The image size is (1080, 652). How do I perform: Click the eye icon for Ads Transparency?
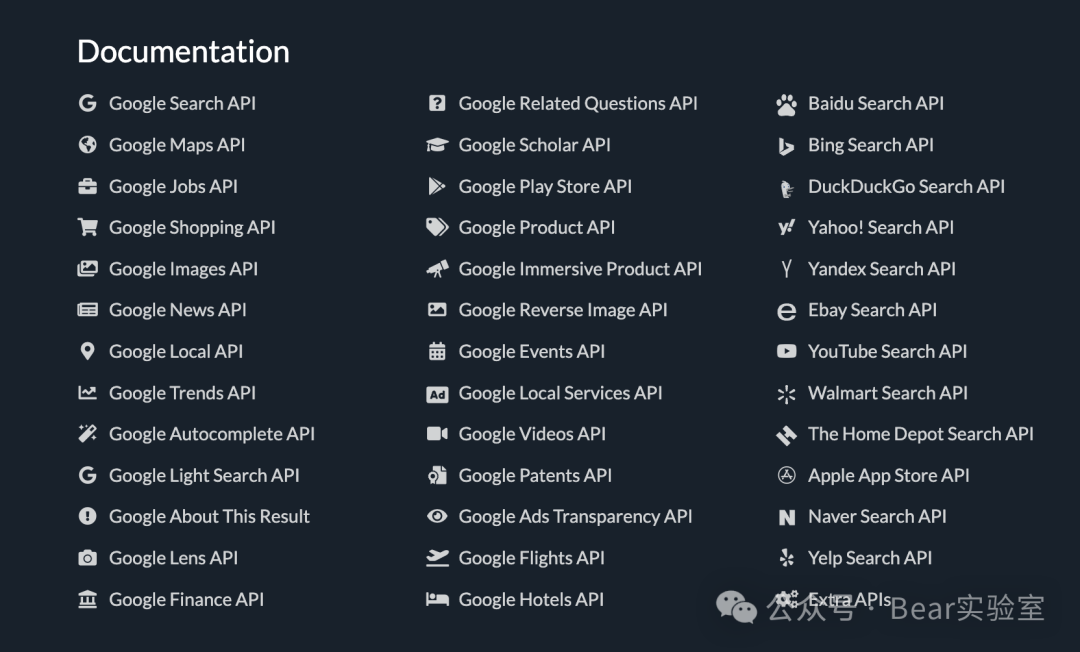click(x=437, y=517)
